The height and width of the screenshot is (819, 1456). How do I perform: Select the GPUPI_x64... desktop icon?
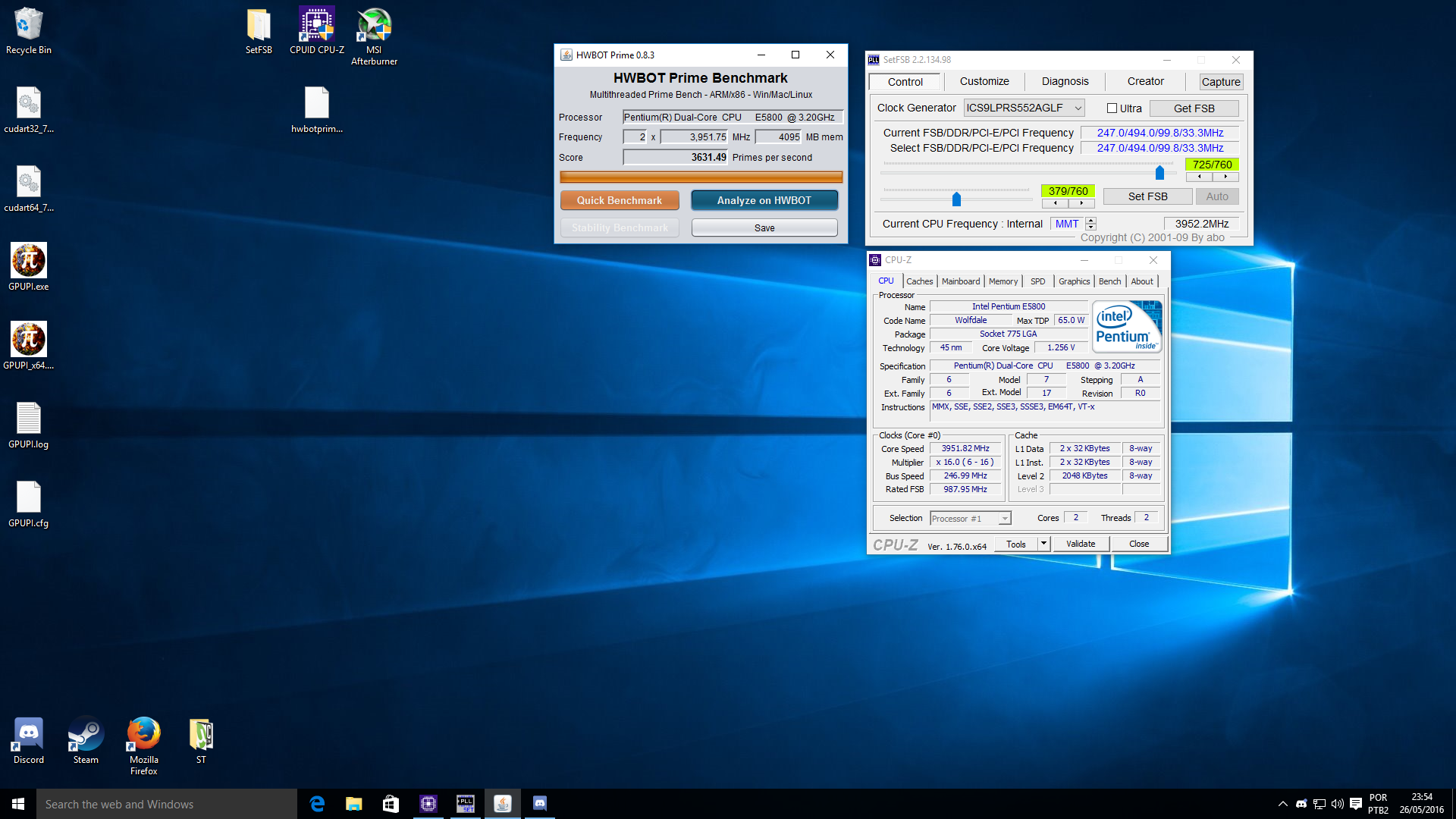click(x=29, y=347)
